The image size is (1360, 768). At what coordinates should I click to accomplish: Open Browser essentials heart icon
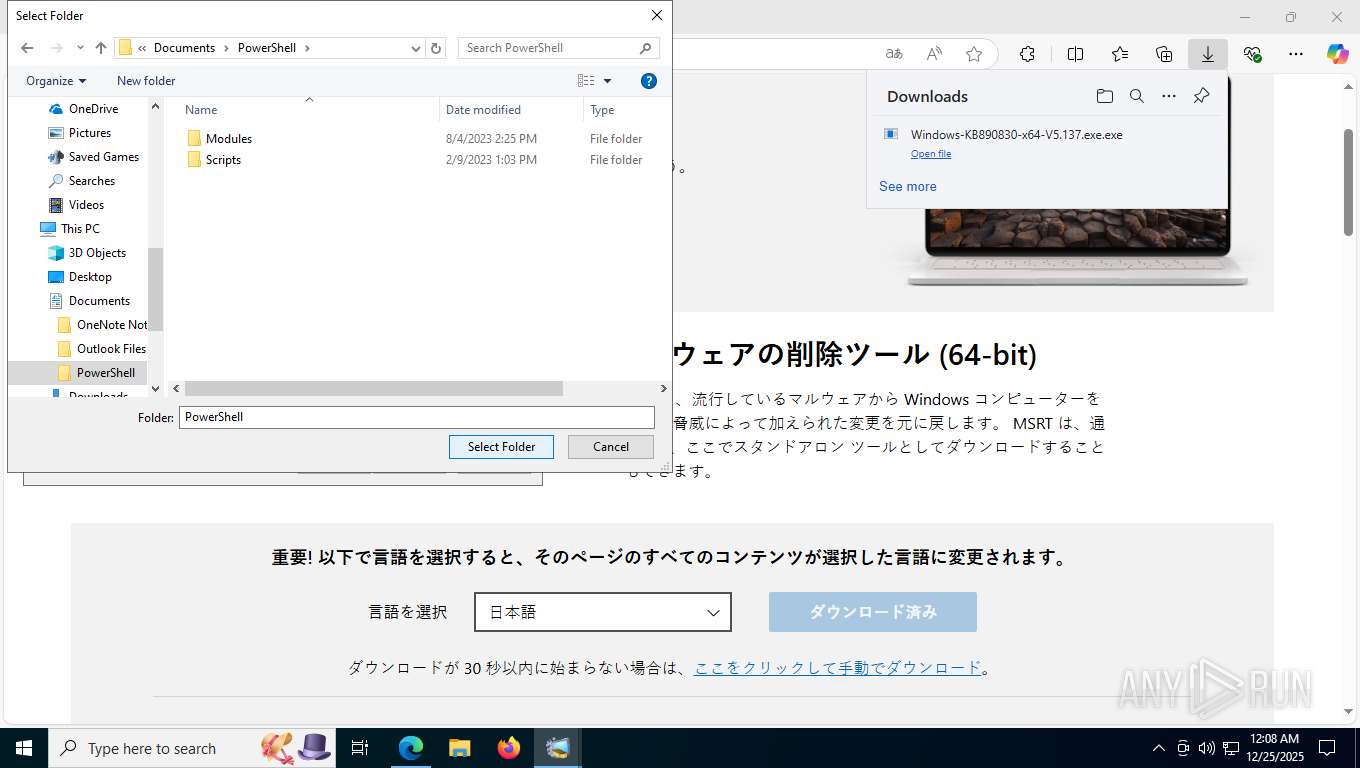(1252, 54)
